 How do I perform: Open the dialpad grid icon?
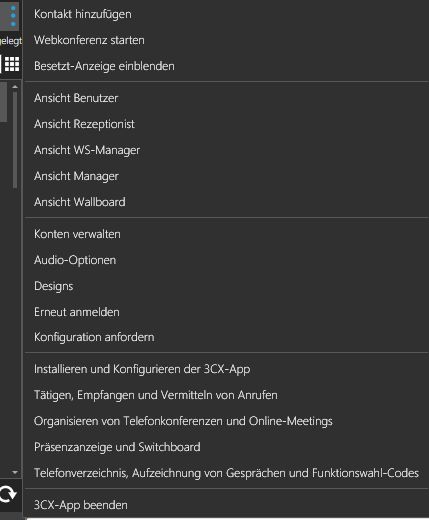pos(12,64)
